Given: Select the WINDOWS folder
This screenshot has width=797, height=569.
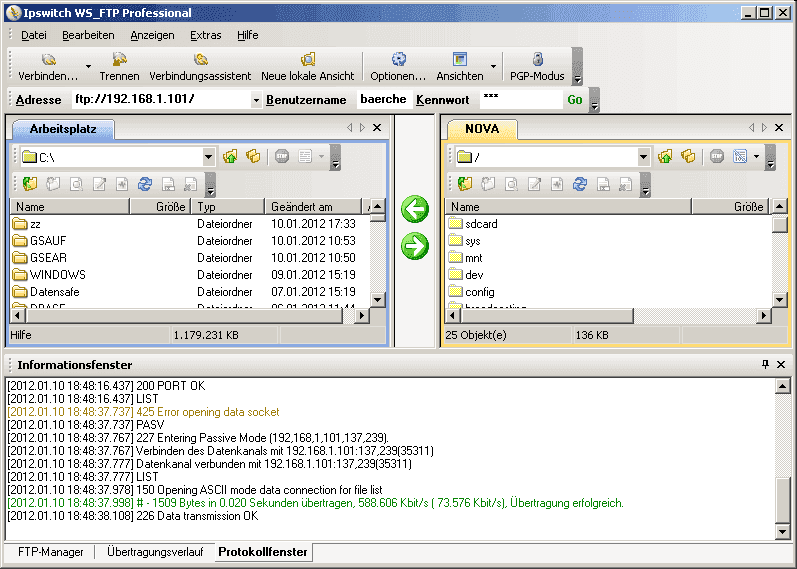Looking at the screenshot, I should click(50, 275).
